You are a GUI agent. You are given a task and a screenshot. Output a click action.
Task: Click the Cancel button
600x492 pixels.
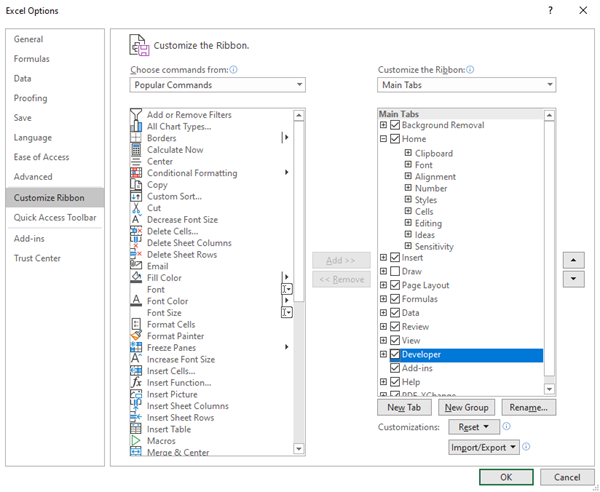pyautogui.click(x=567, y=477)
